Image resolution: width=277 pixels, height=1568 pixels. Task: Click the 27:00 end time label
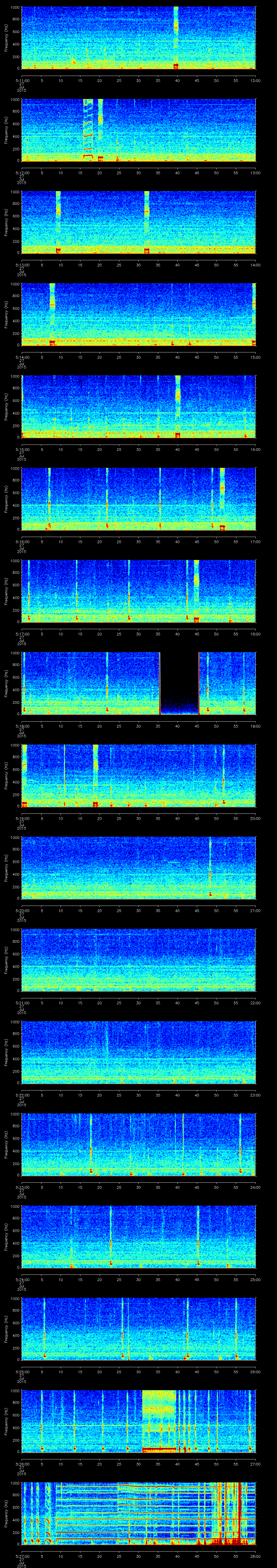(x=255, y=1463)
